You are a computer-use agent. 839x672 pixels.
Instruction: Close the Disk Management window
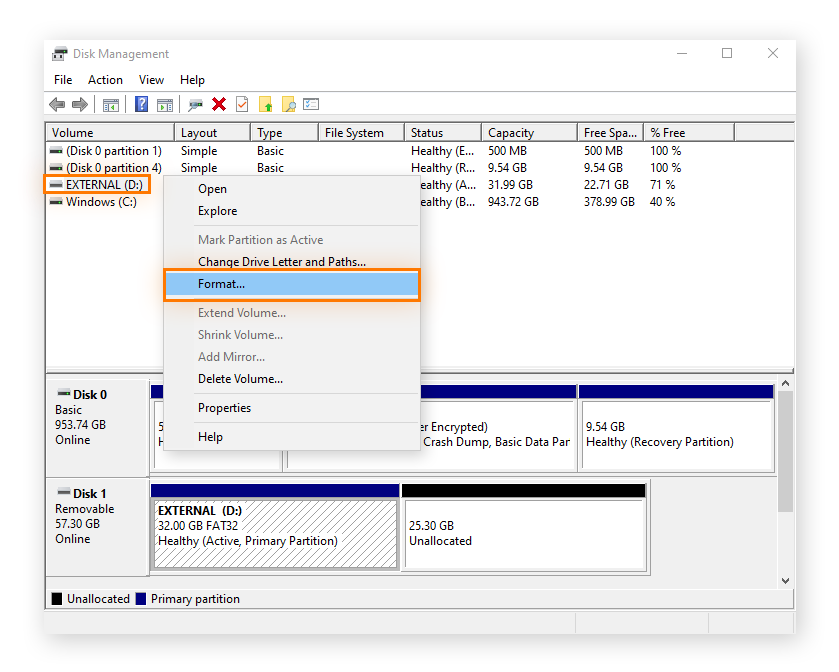[x=773, y=54]
